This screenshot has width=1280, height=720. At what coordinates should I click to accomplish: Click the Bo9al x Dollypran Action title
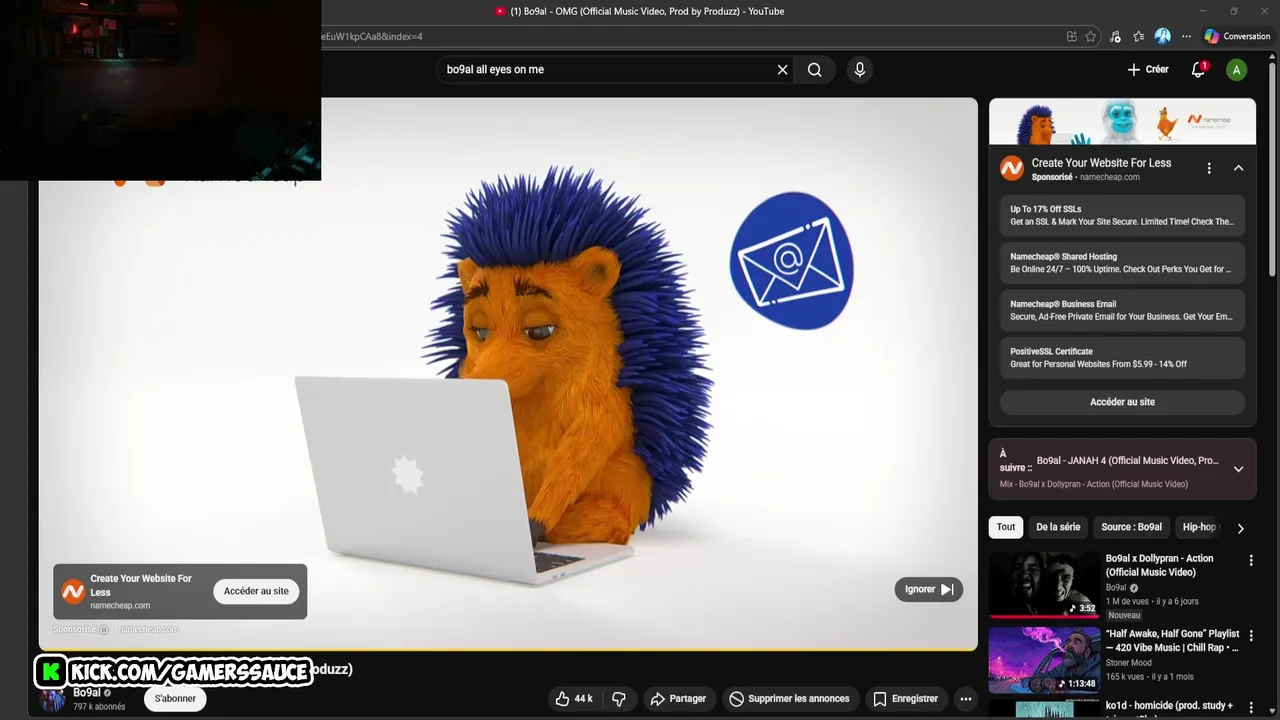(x=1159, y=565)
